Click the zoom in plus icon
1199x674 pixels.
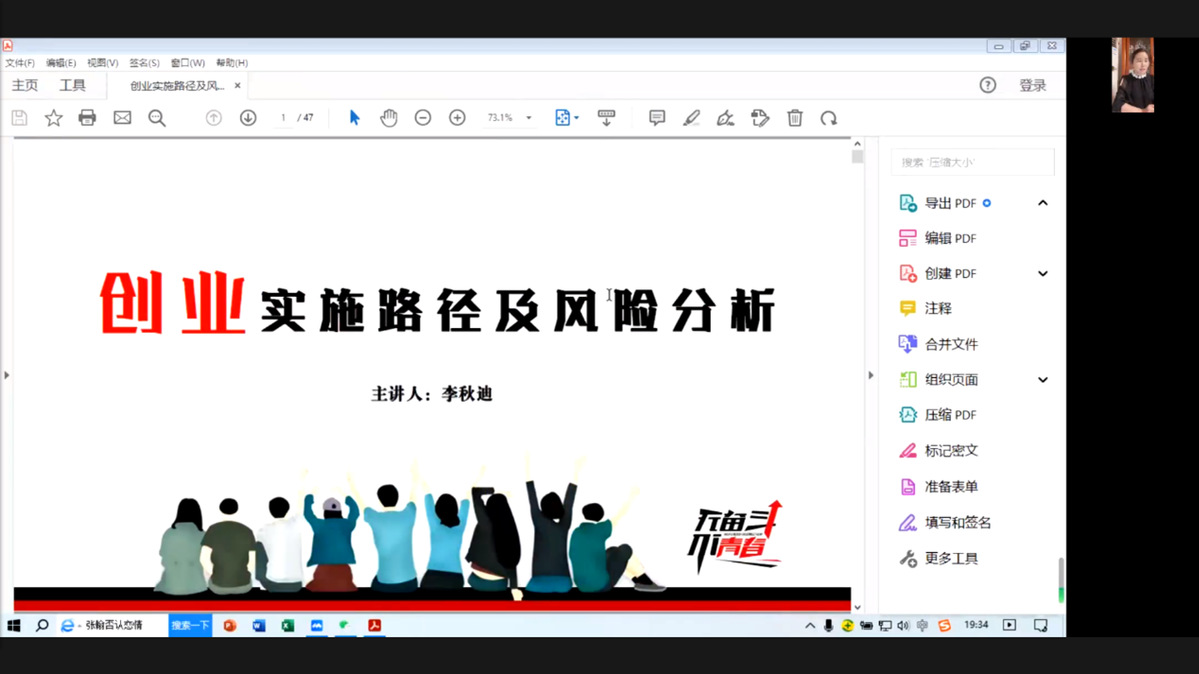click(x=457, y=118)
